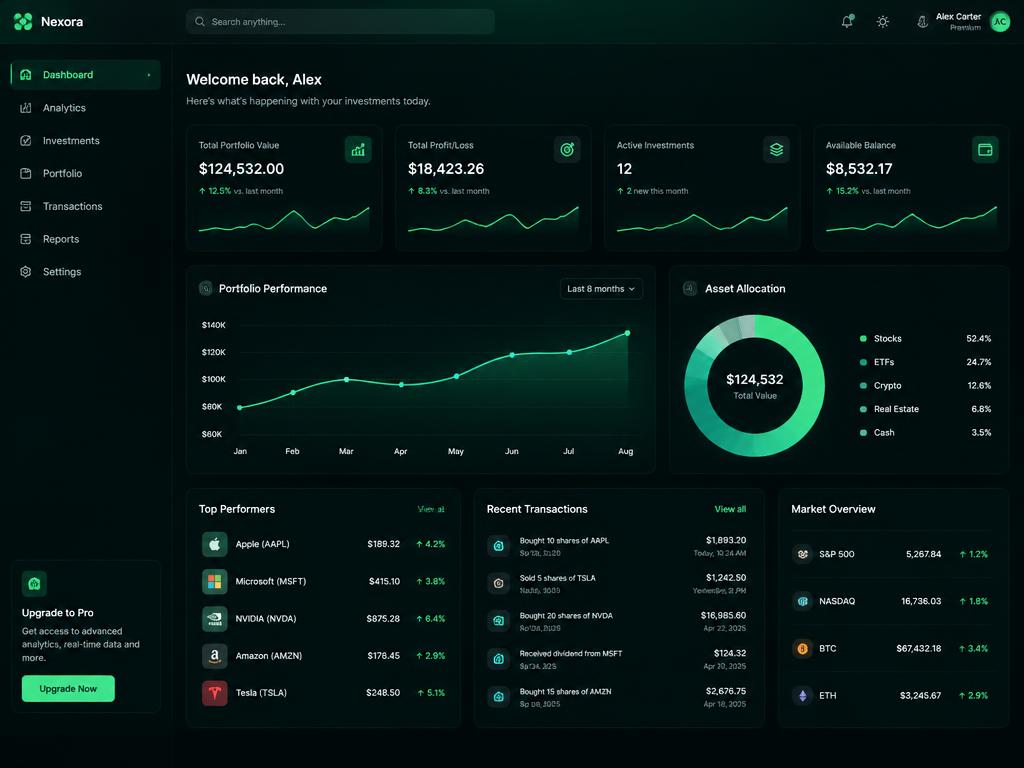Click the $18,423.26 profit value
Viewport: 1024px width, 768px height.
click(x=446, y=168)
